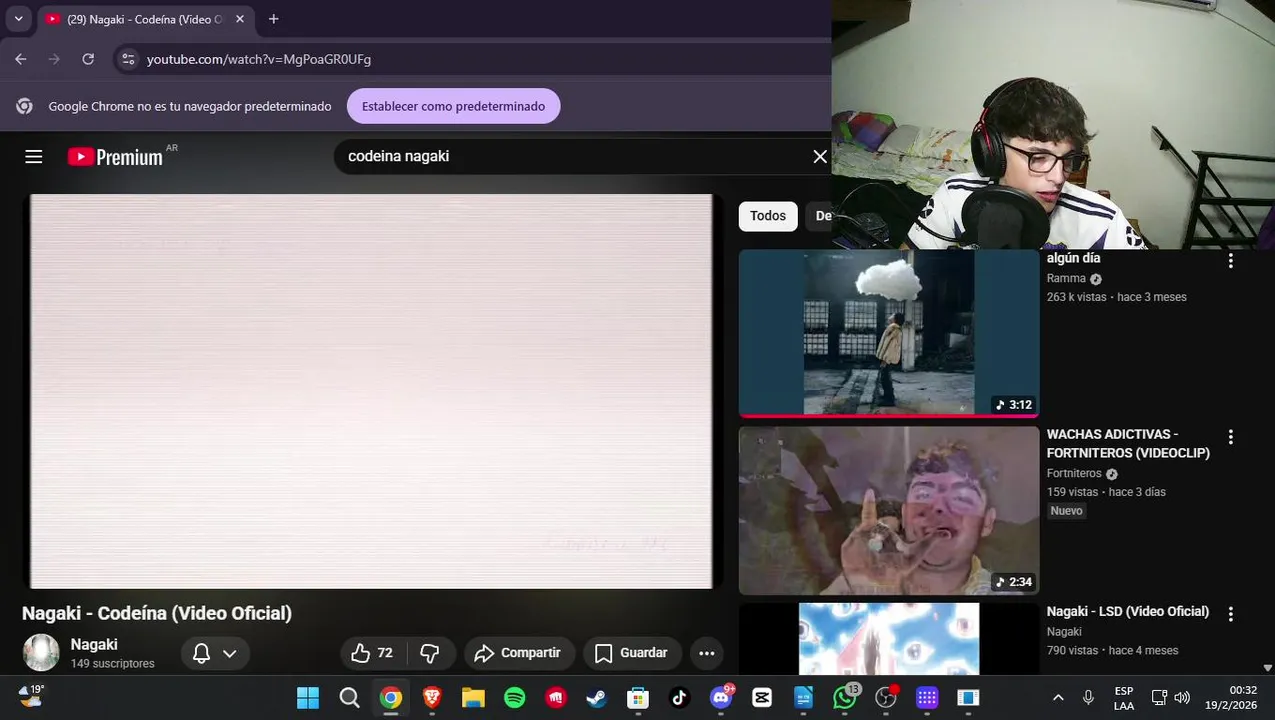
Task: Select the Todos filter chip
Action: [768, 216]
